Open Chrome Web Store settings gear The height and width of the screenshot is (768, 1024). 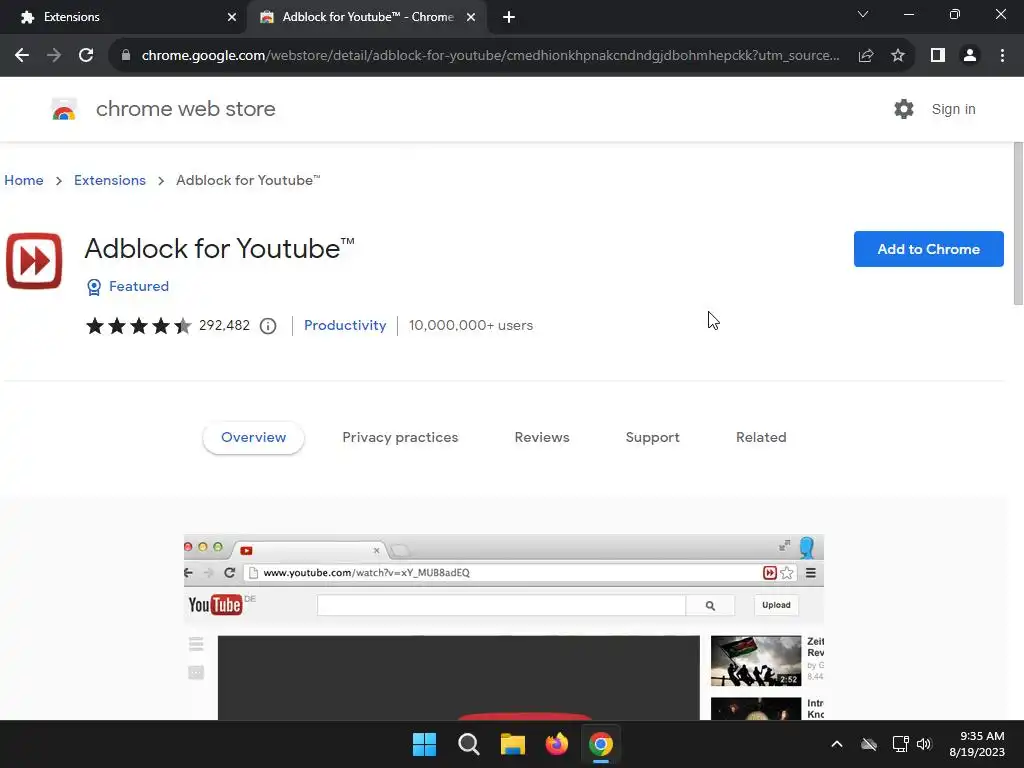pos(904,109)
